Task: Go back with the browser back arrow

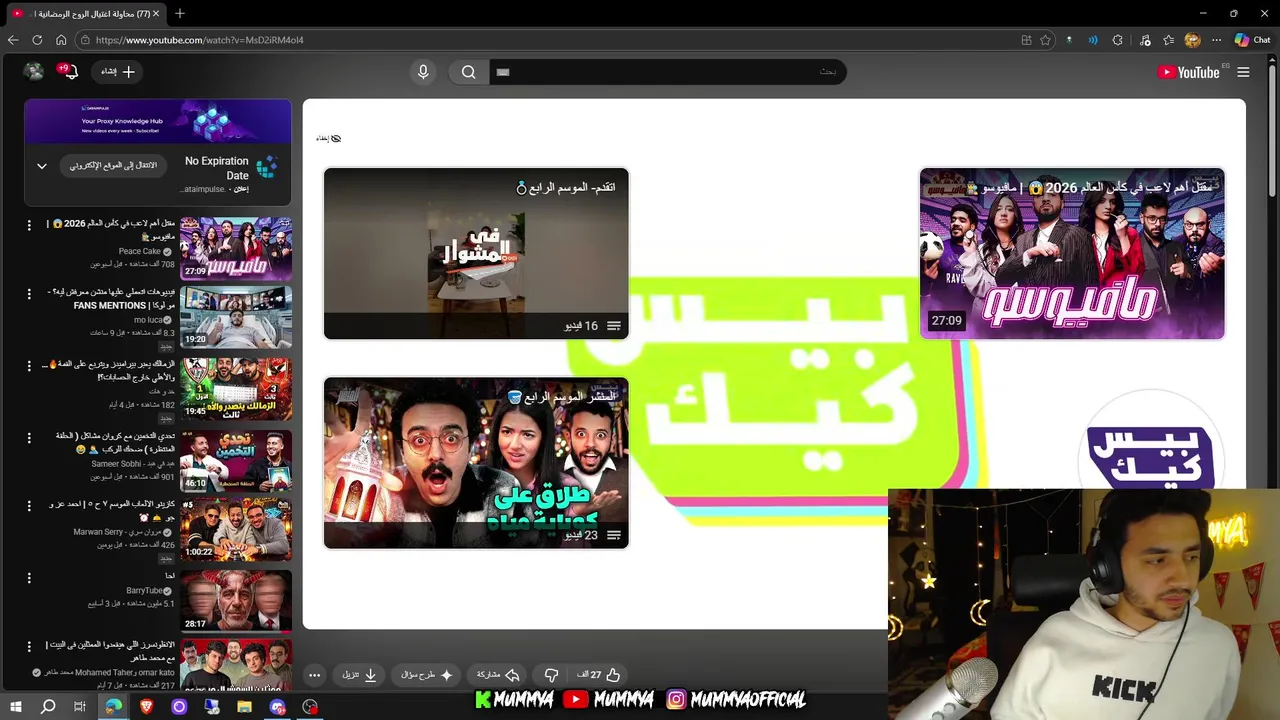Action: (13, 40)
